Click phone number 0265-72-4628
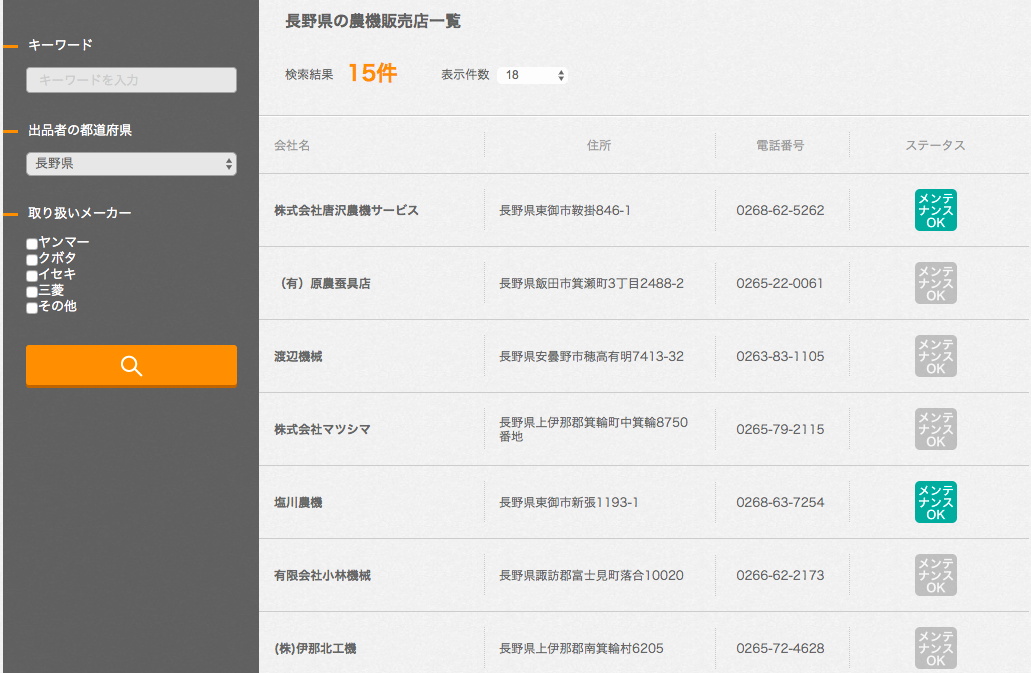Screen dimensions: 1031x673 pos(780,648)
